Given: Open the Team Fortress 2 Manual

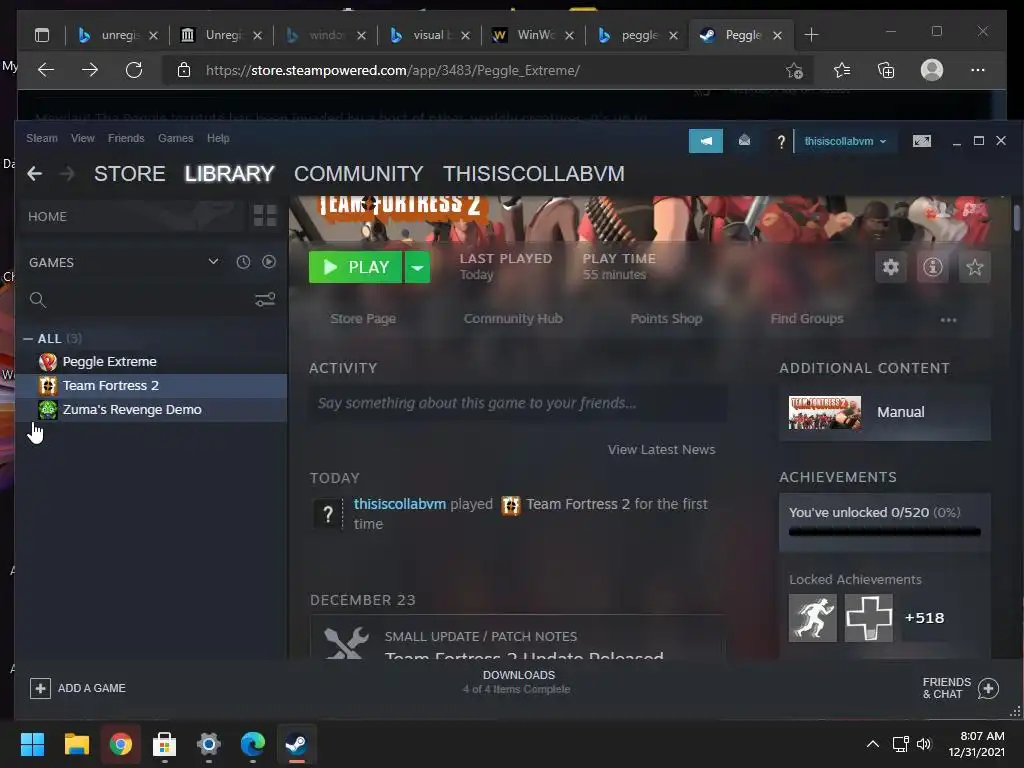Looking at the screenshot, I should click(885, 412).
